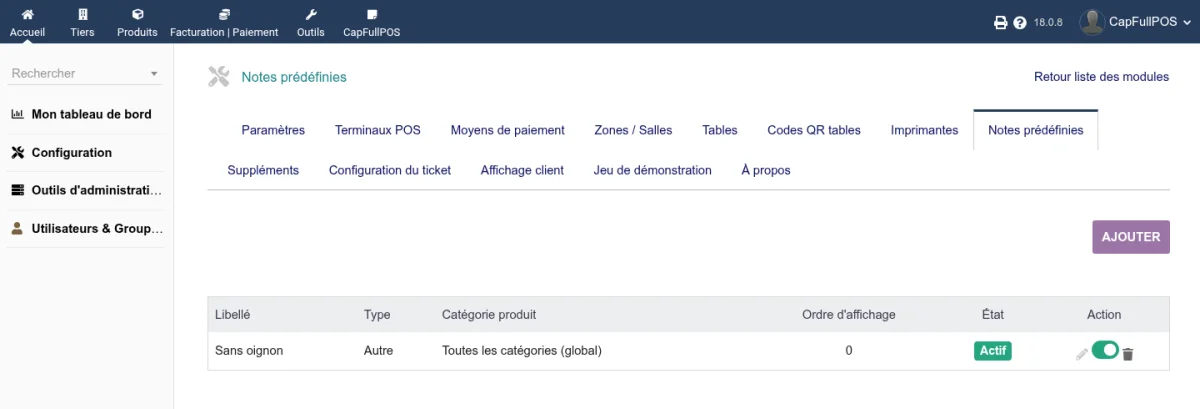Click the Ordre d'affichage column header

[x=849, y=314]
